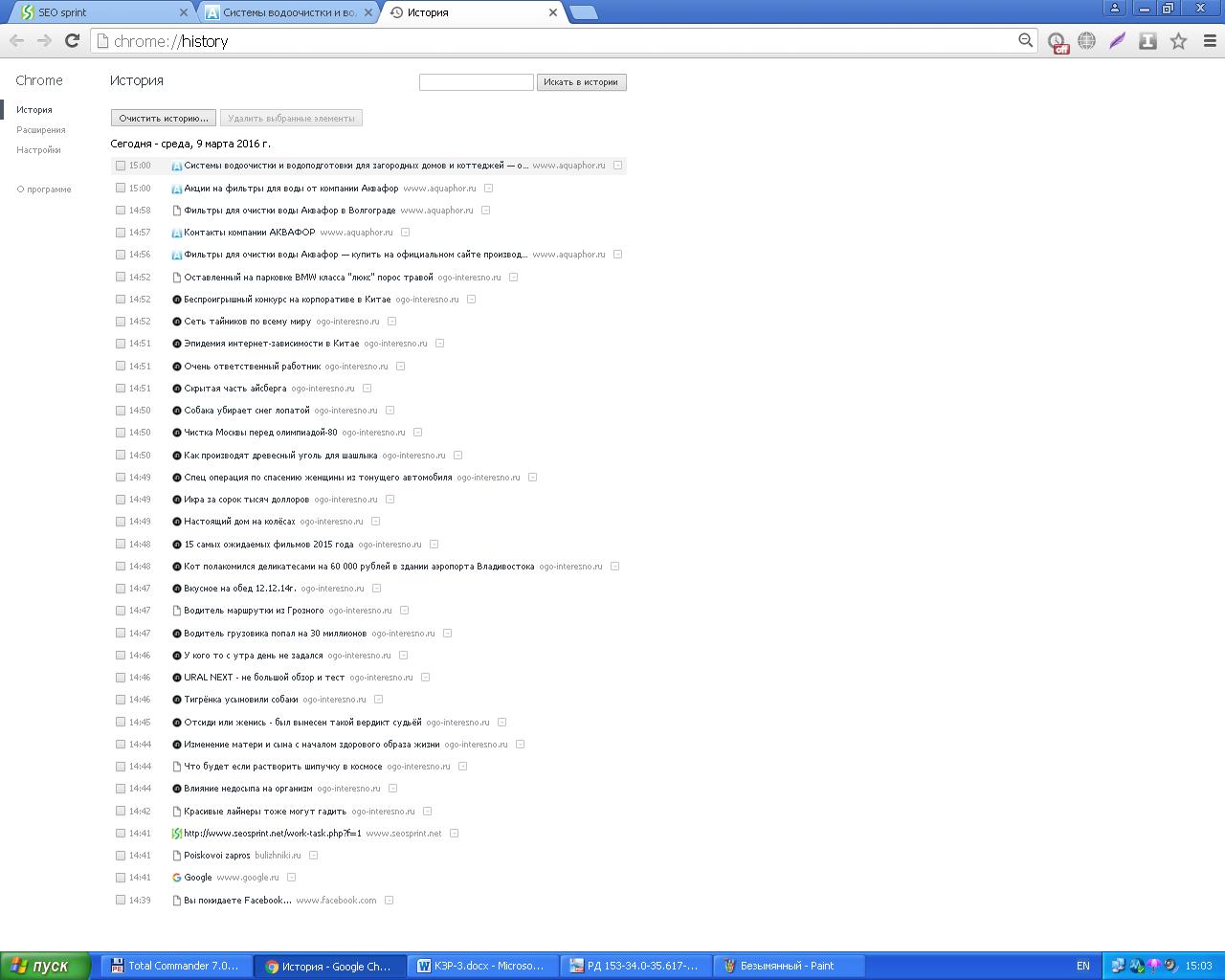Screen dimensions: 1225x980
Task: Click the globe extension icon
Action: [x=1086, y=40]
